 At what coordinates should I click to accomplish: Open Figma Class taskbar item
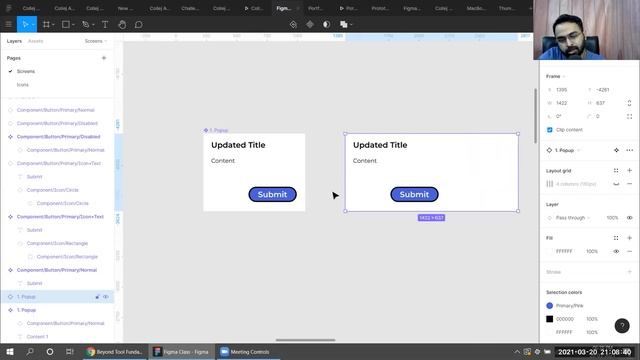click(x=181, y=352)
